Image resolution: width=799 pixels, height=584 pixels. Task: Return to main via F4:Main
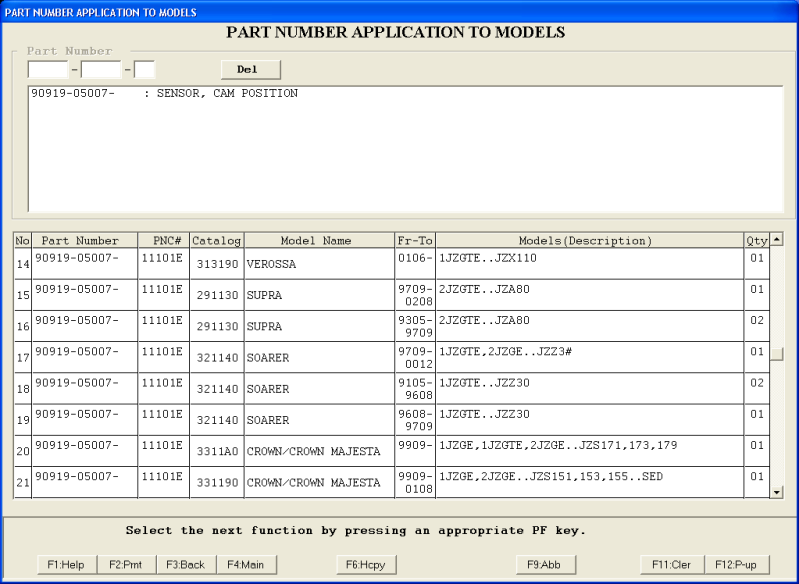[246, 565]
